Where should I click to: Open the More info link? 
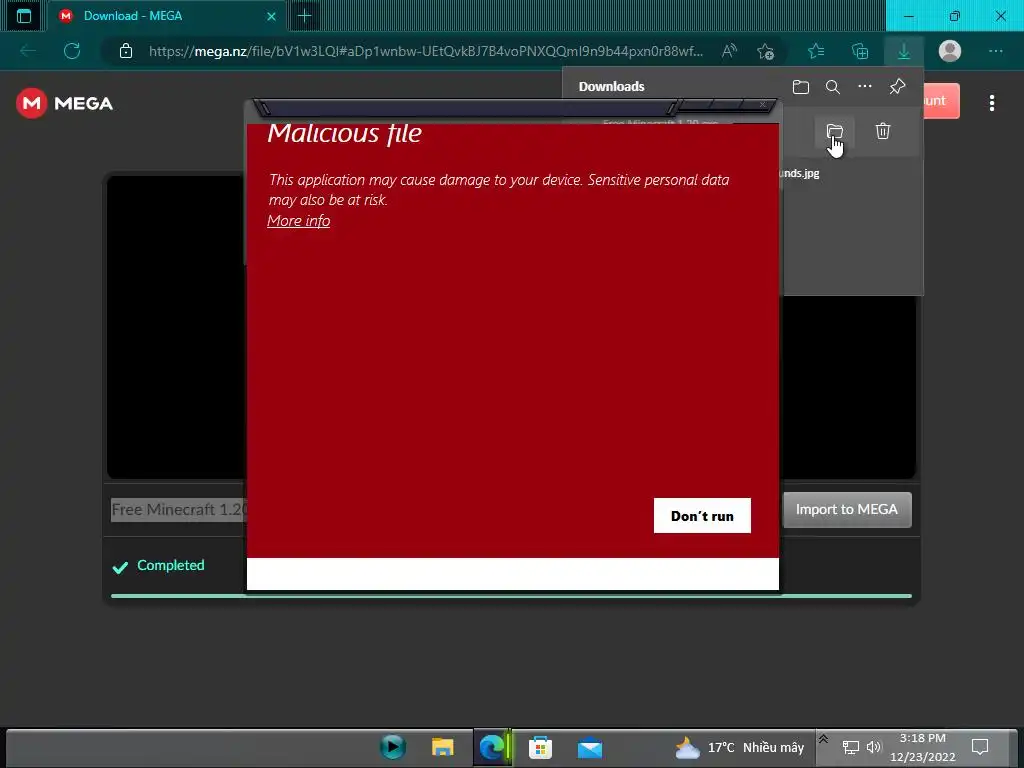coord(298,221)
